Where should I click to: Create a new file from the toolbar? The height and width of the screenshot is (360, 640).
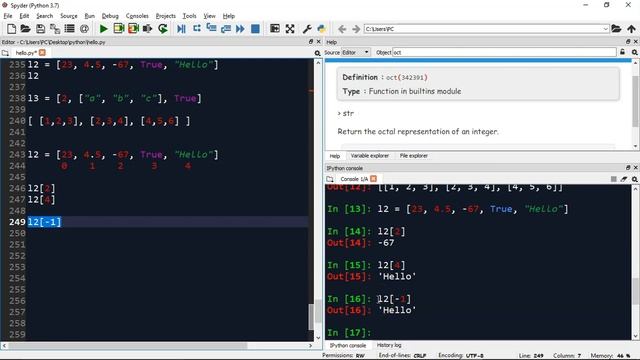point(11,29)
